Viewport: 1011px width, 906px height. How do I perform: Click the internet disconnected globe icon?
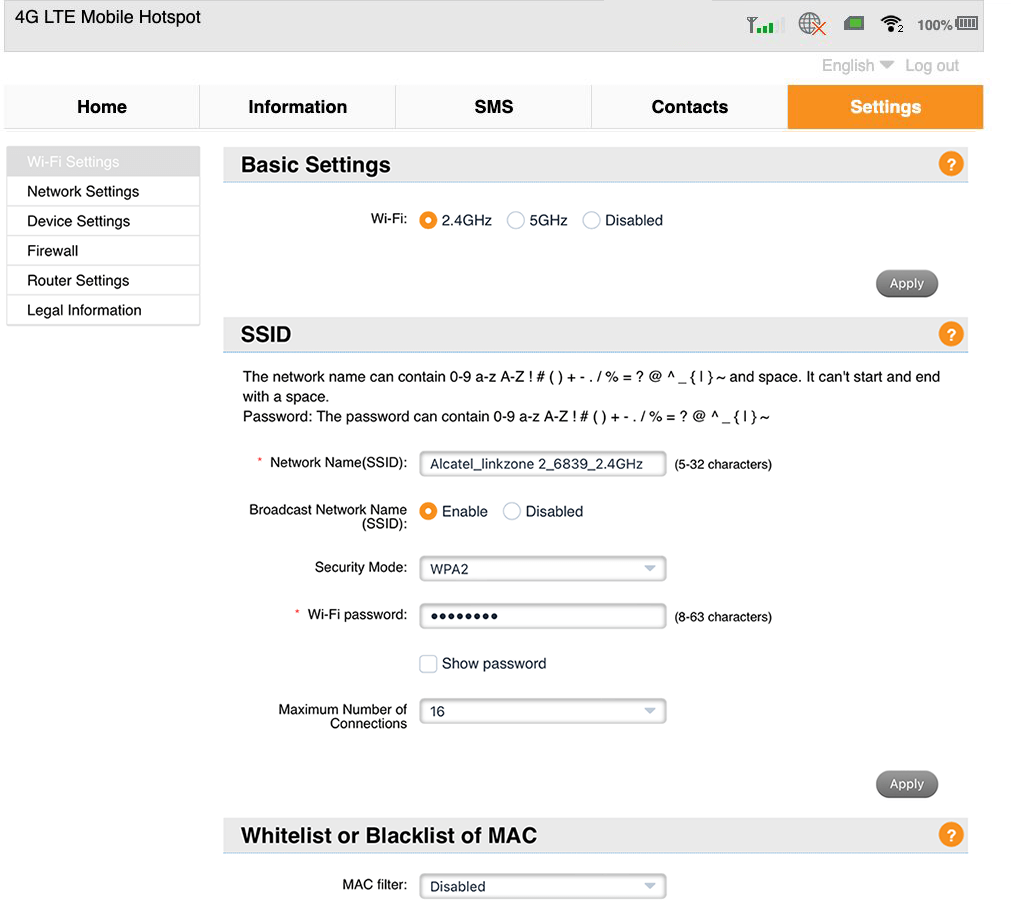coord(812,25)
